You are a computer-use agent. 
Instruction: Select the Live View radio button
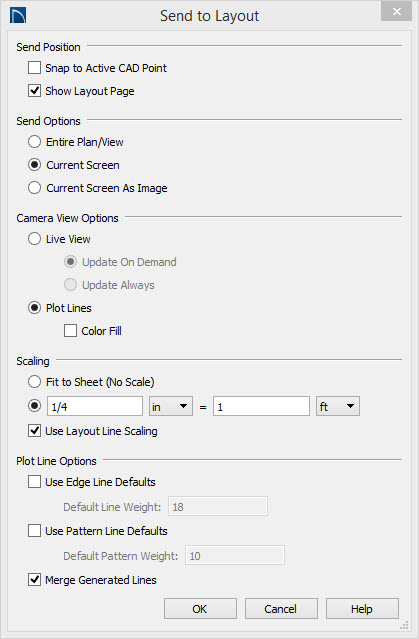pos(35,239)
